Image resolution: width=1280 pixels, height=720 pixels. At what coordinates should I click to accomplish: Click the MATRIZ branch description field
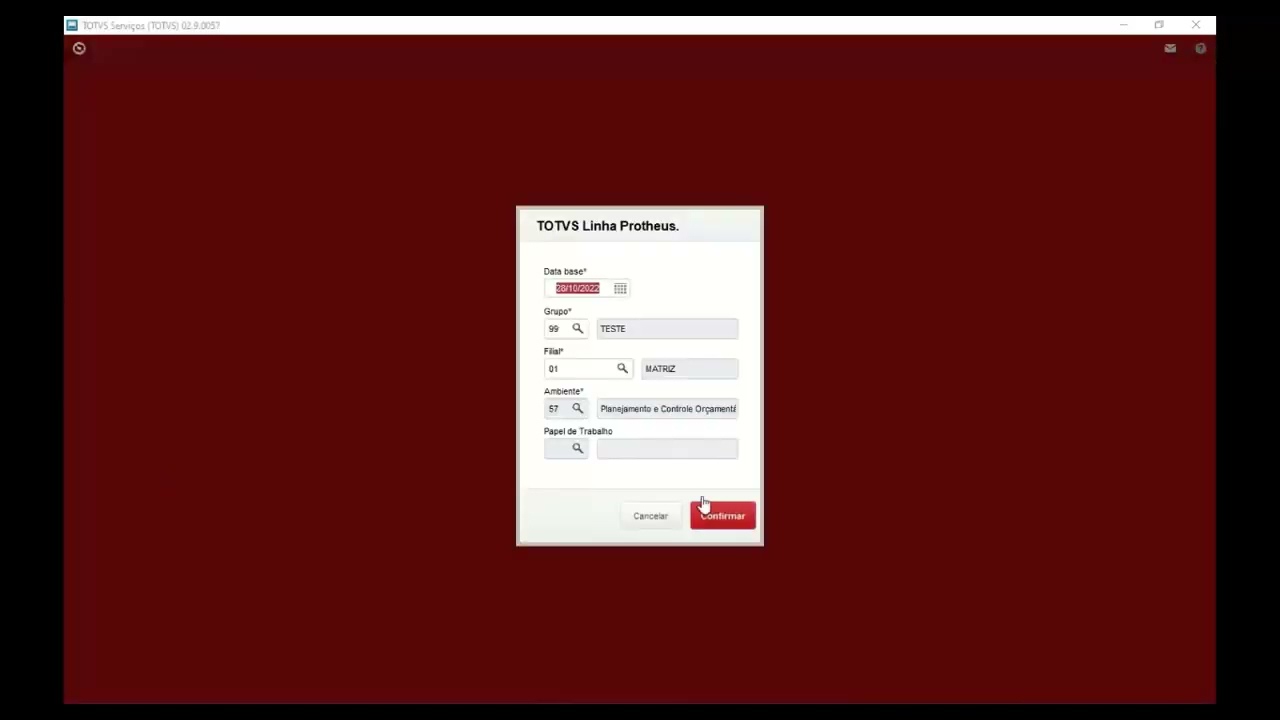pos(690,368)
